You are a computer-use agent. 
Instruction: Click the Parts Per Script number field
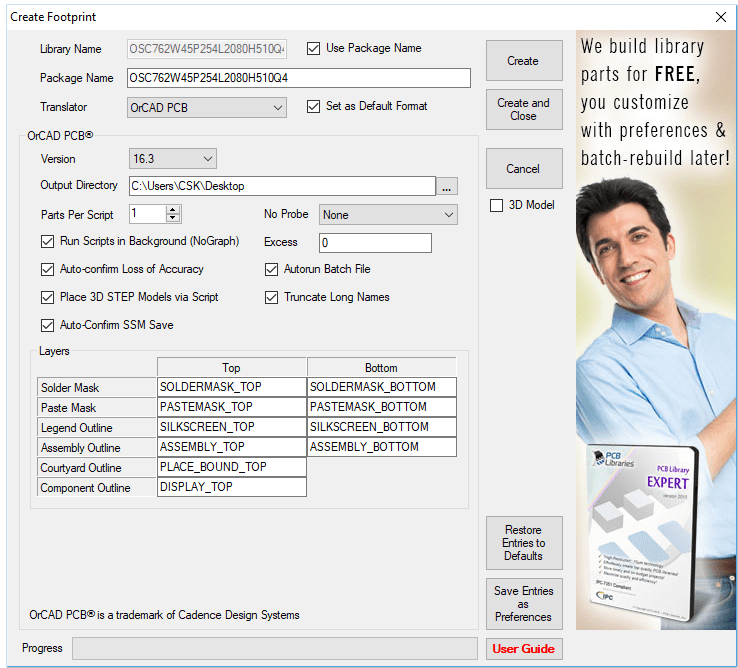(148, 214)
